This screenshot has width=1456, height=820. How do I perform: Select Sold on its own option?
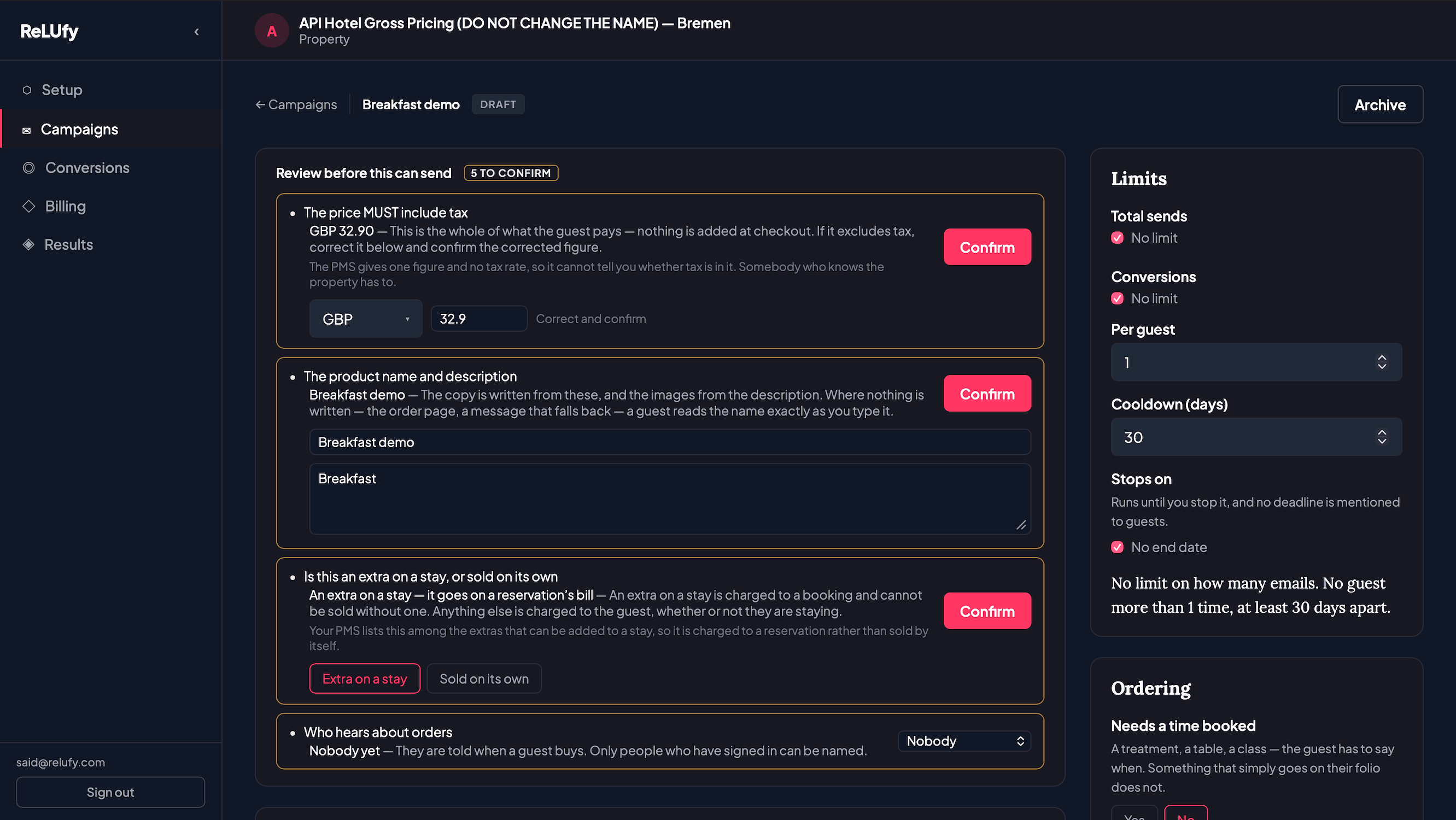(484, 678)
